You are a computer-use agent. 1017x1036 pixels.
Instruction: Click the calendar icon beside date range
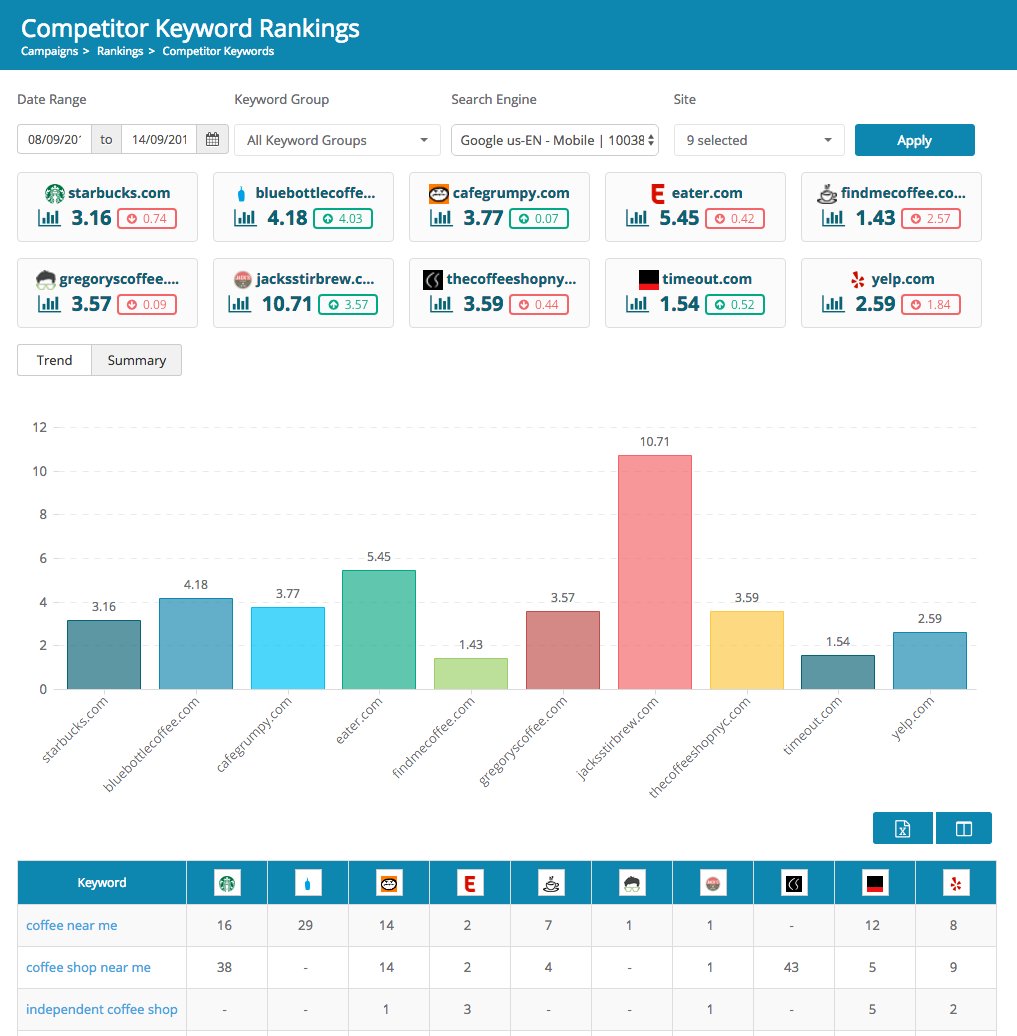coord(212,140)
